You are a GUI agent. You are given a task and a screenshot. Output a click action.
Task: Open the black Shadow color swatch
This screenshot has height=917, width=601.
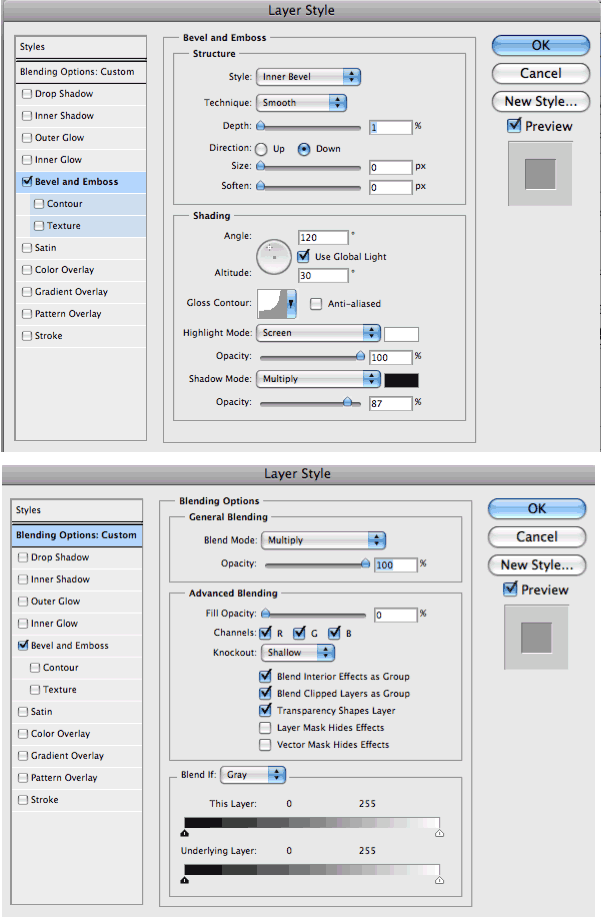(x=402, y=381)
